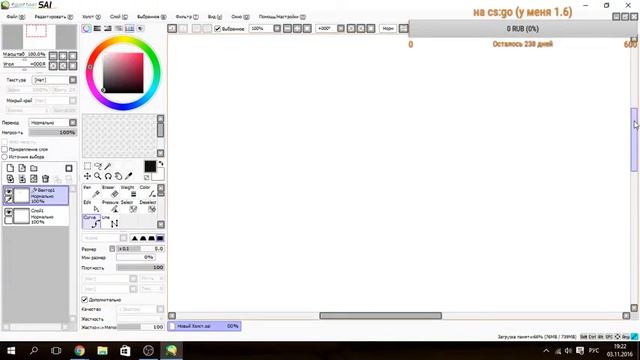This screenshot has width=640, height=360.
Task: Open the Фильтр menu
Action: point(187,17)
